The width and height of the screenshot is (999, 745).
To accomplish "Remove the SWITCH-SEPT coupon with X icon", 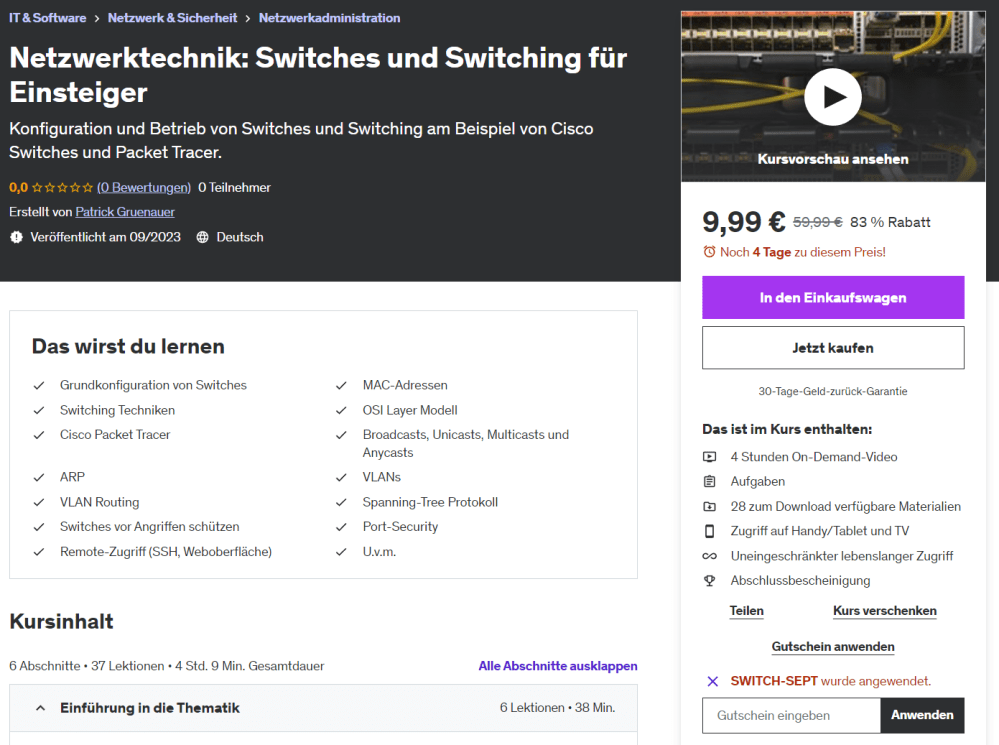I will click(713, 681).
